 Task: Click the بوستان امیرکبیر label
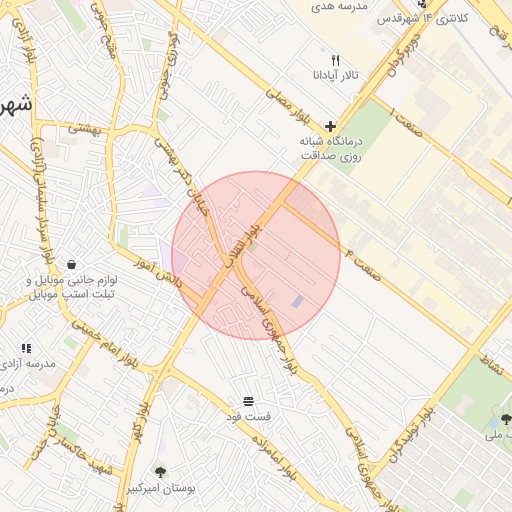161,489
